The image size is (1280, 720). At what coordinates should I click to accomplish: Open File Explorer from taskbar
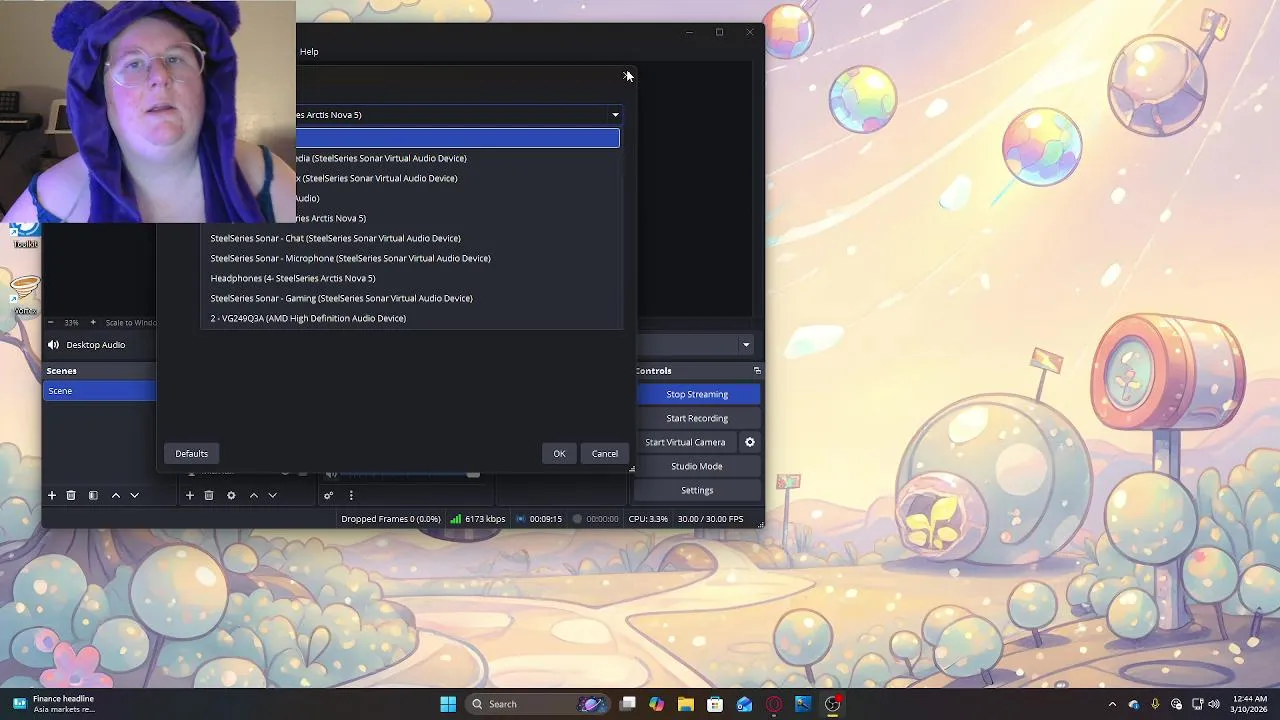(x=686, y=704)
